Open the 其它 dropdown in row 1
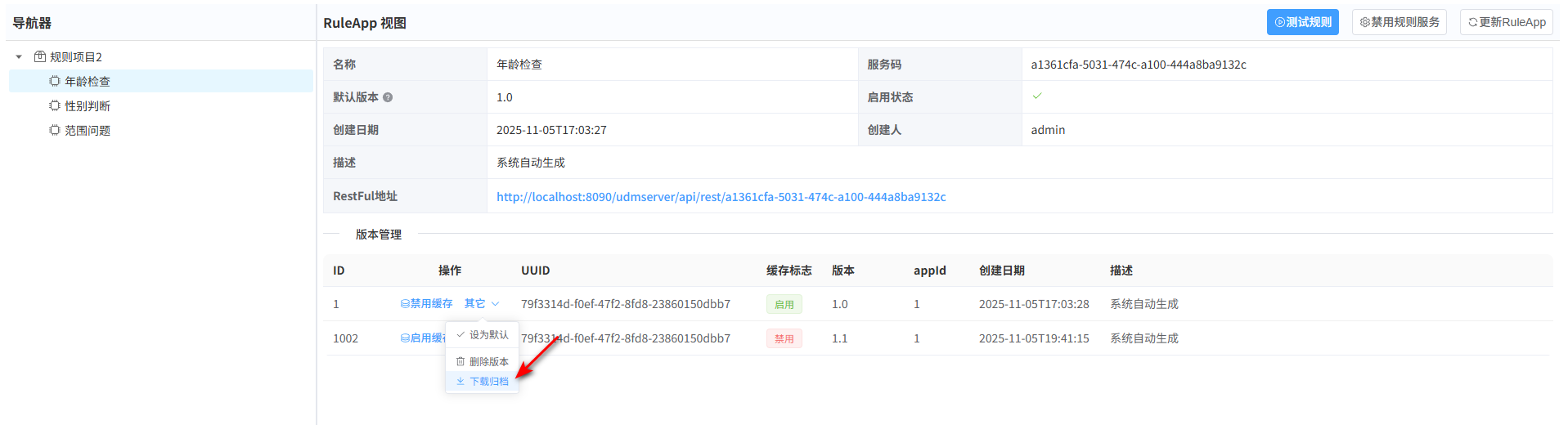The image size is (1568, 425). tap(481, 303)
